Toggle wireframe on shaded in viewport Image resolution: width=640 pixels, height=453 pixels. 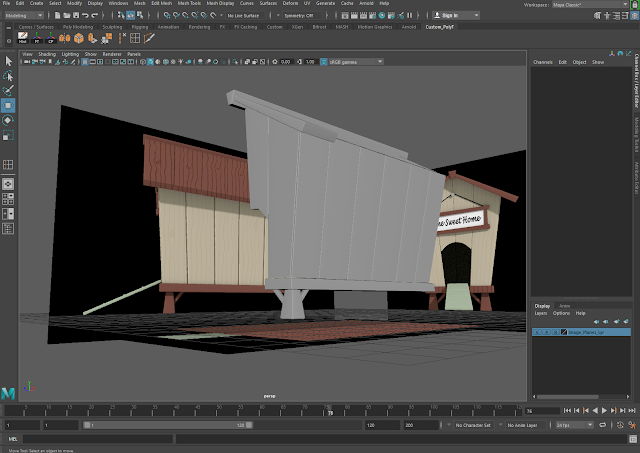(168, 62)
